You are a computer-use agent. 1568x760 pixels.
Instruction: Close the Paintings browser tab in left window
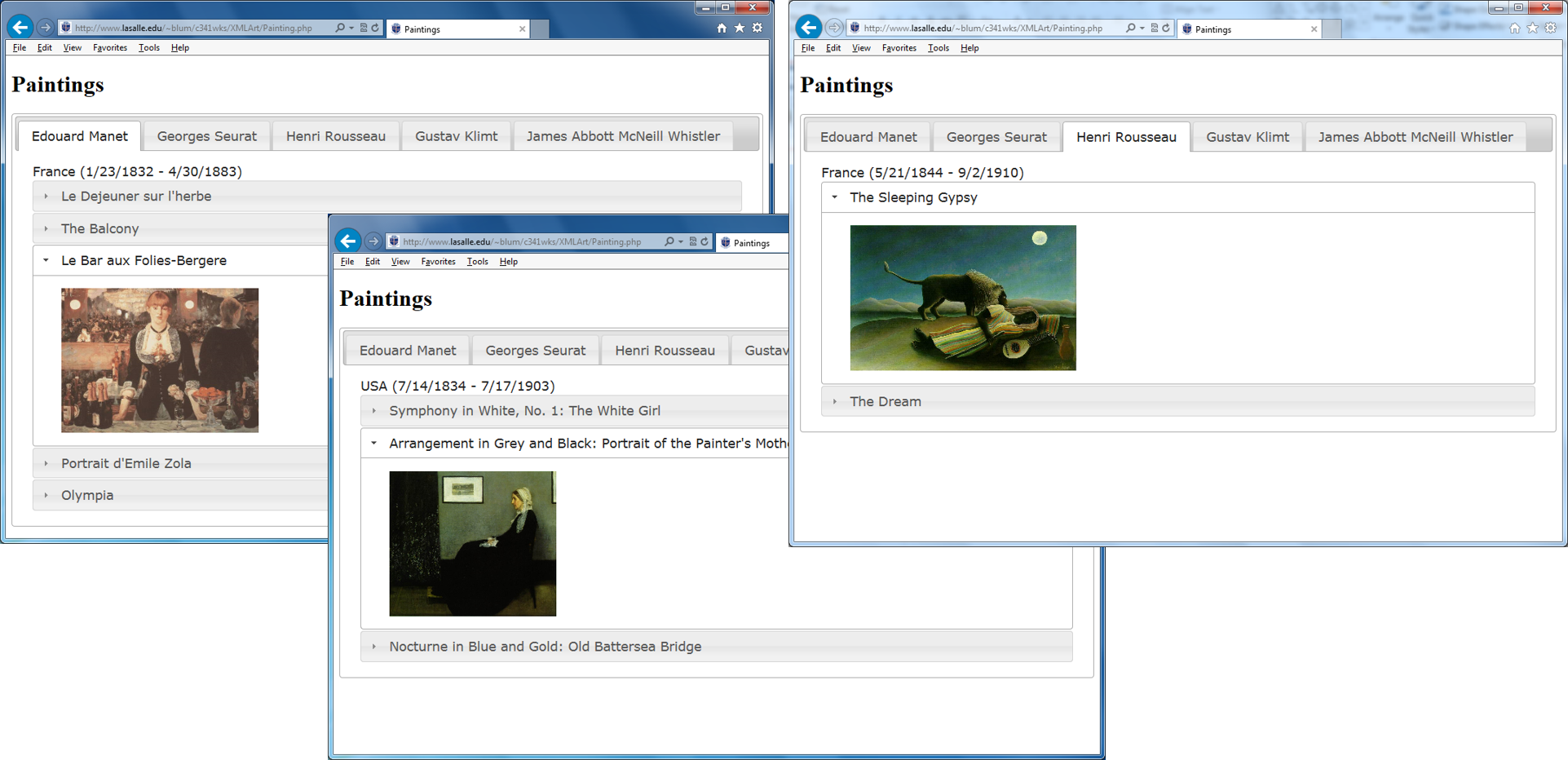(523, 29)
